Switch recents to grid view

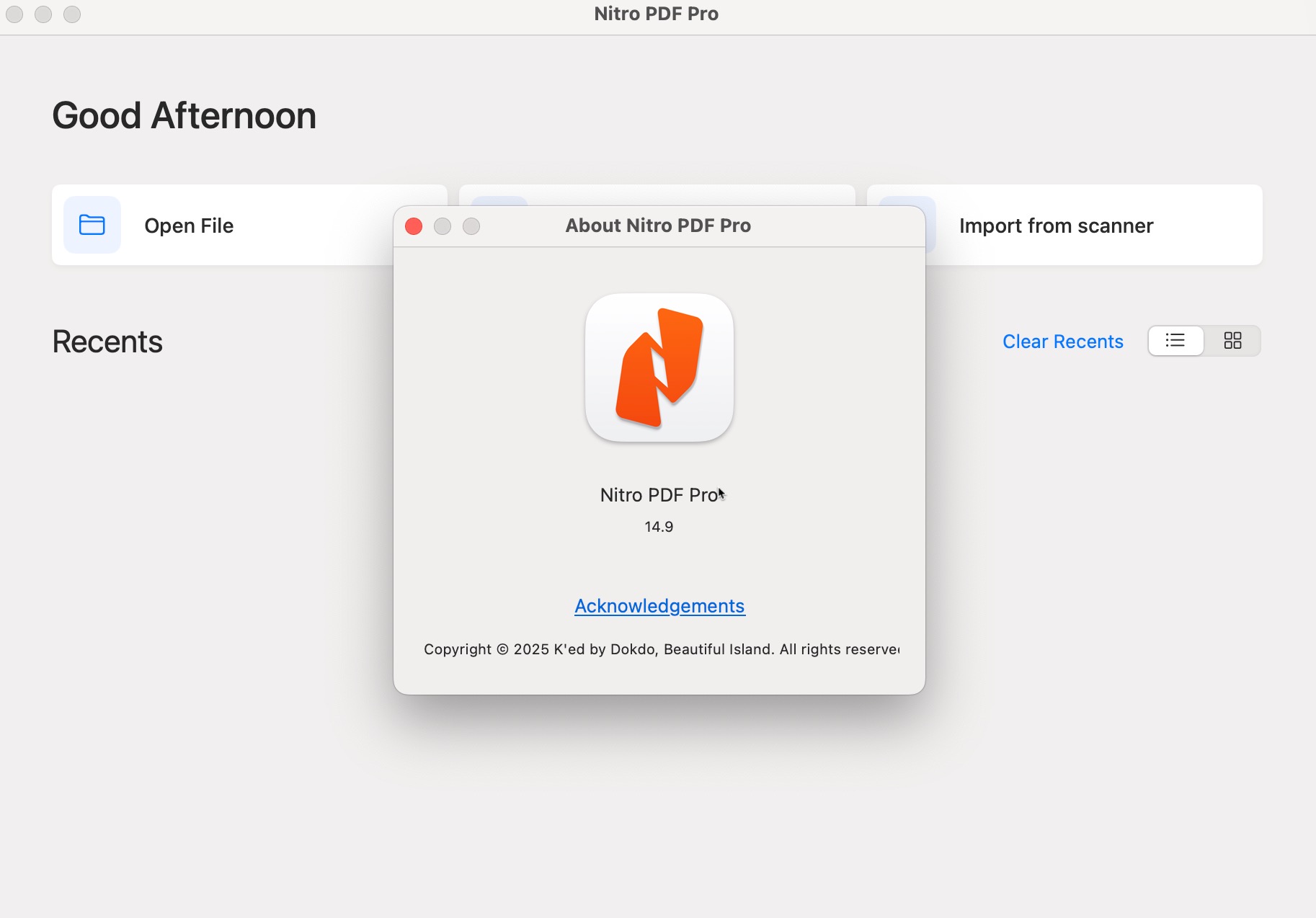pos(1232,341)
